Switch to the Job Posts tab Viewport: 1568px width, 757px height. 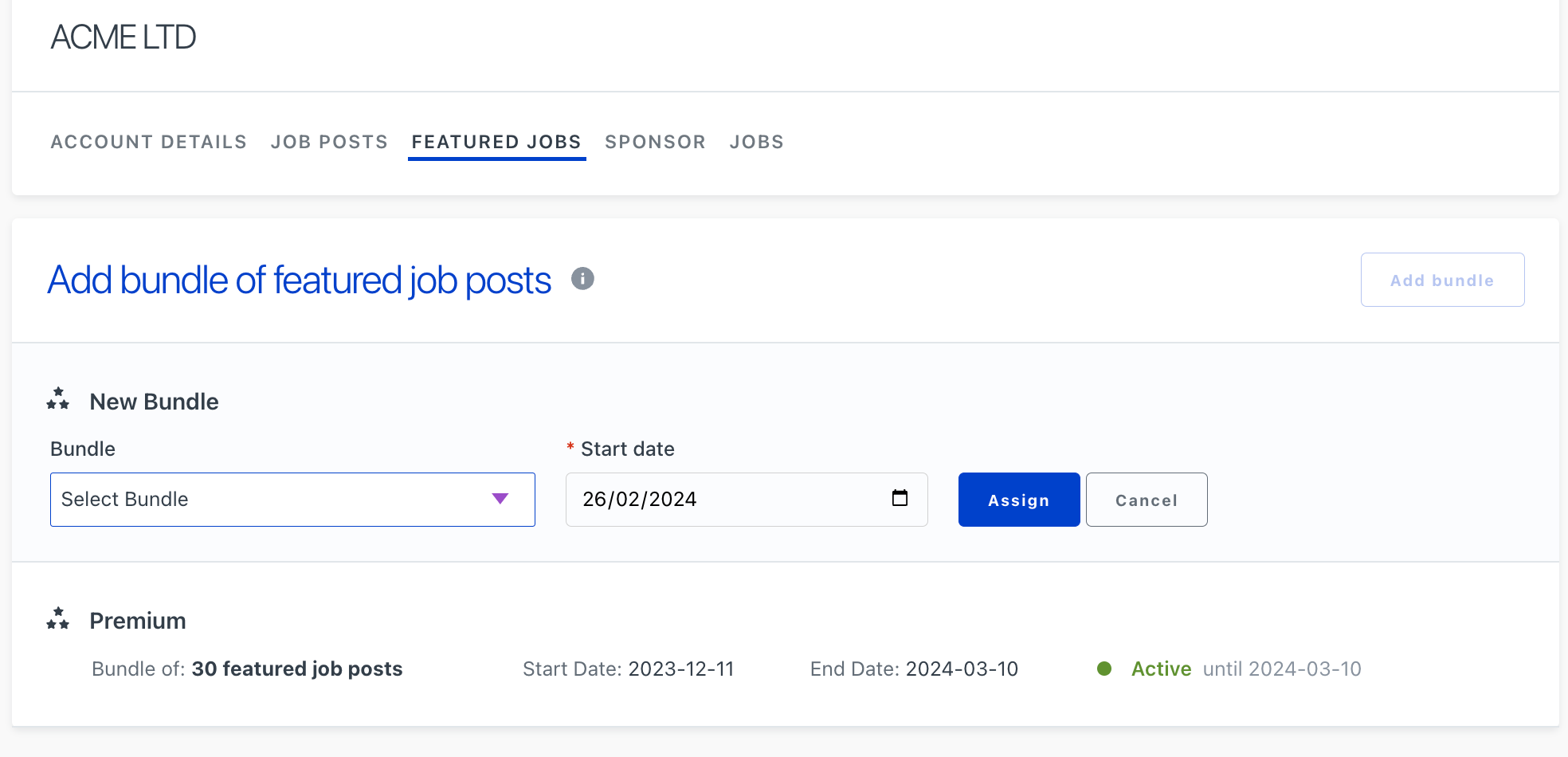point(329,142)
